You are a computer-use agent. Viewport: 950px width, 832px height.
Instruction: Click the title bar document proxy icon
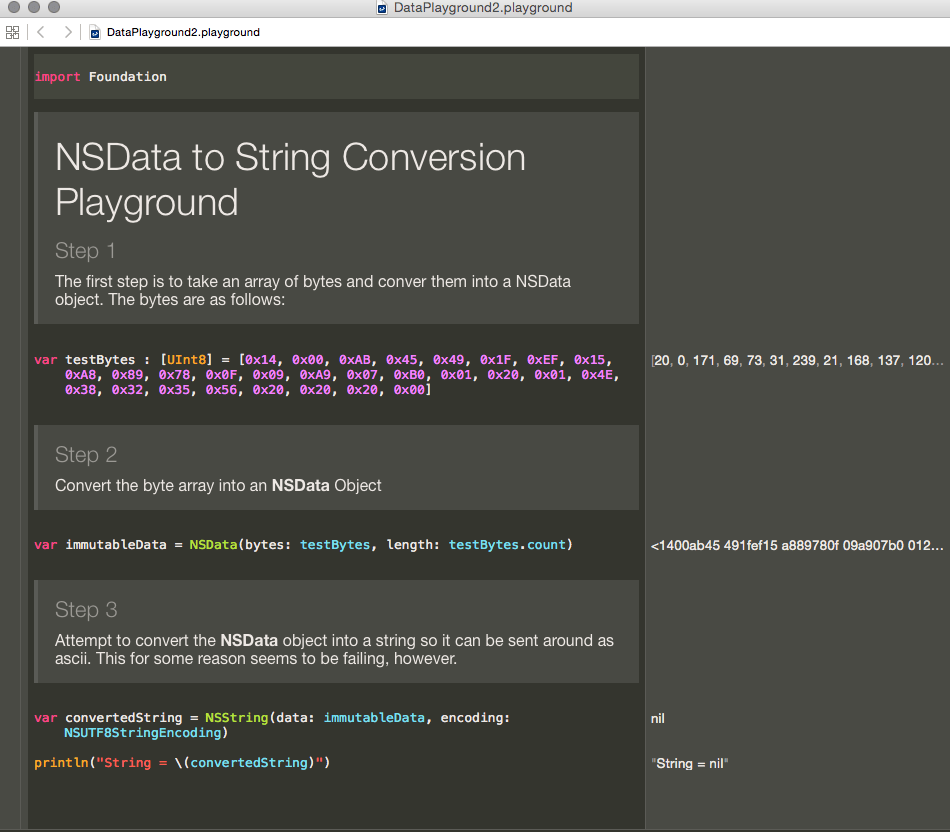[x=382, y=7]
